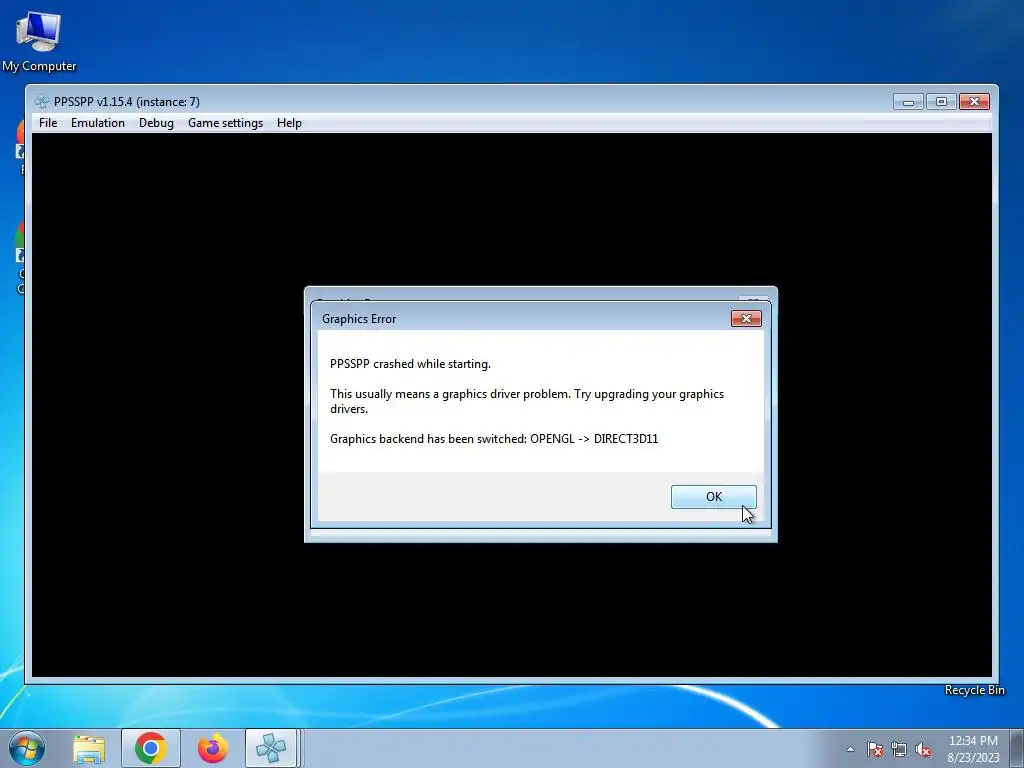Open Action Center flag icon in tray
This screenshot has width=1024, height=768.
click(x=874, y=749)
